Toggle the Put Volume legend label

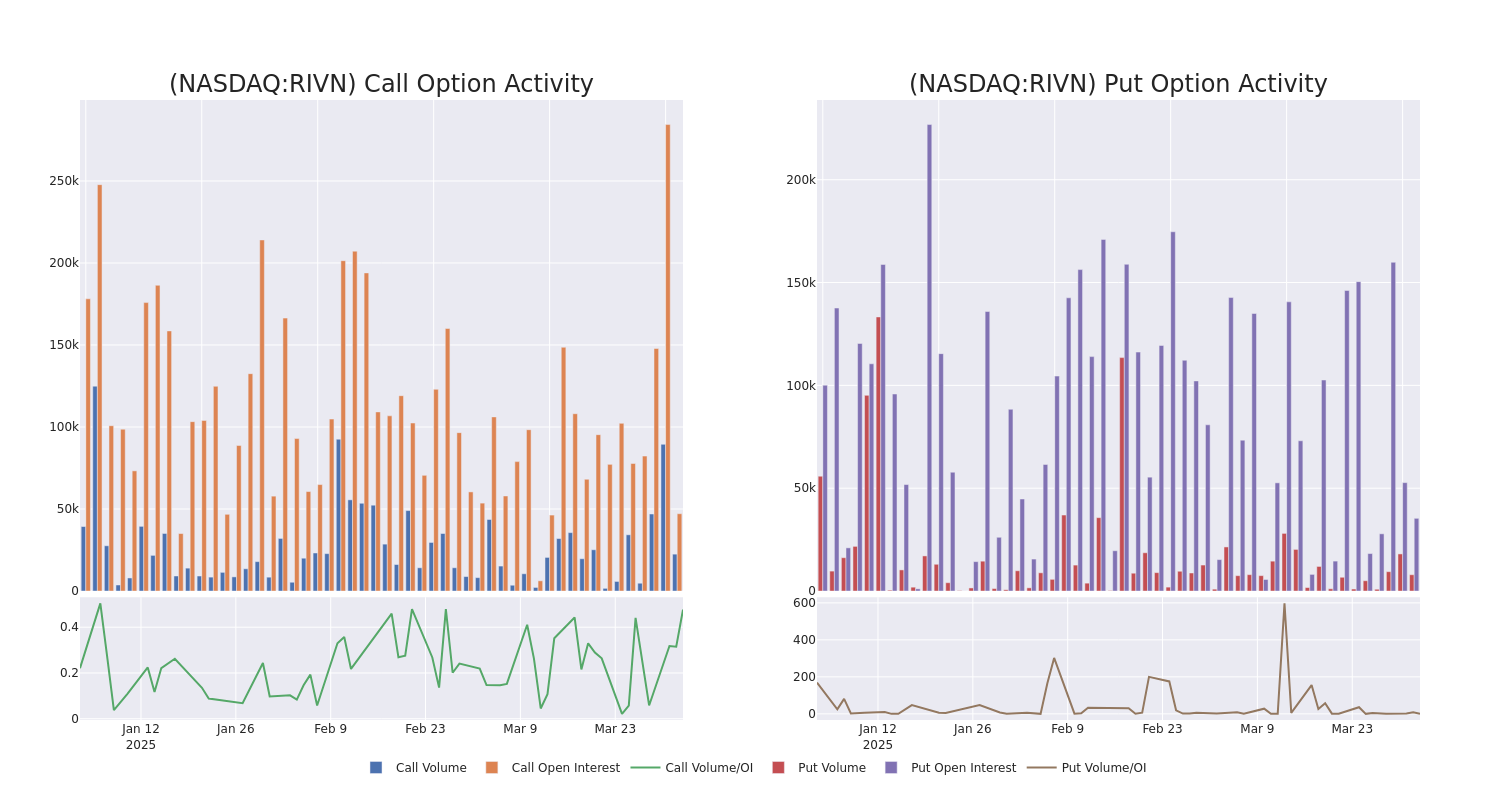click(832, 768)
